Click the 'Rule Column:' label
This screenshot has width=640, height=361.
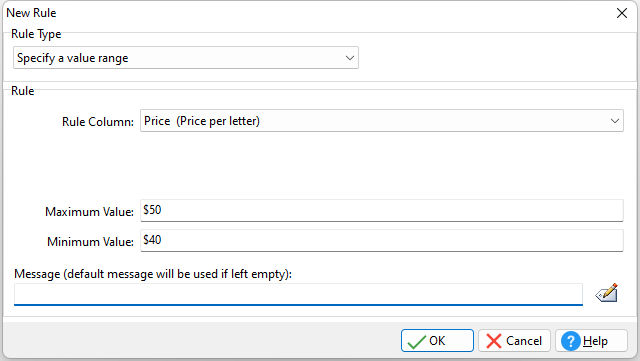(98, 122)
